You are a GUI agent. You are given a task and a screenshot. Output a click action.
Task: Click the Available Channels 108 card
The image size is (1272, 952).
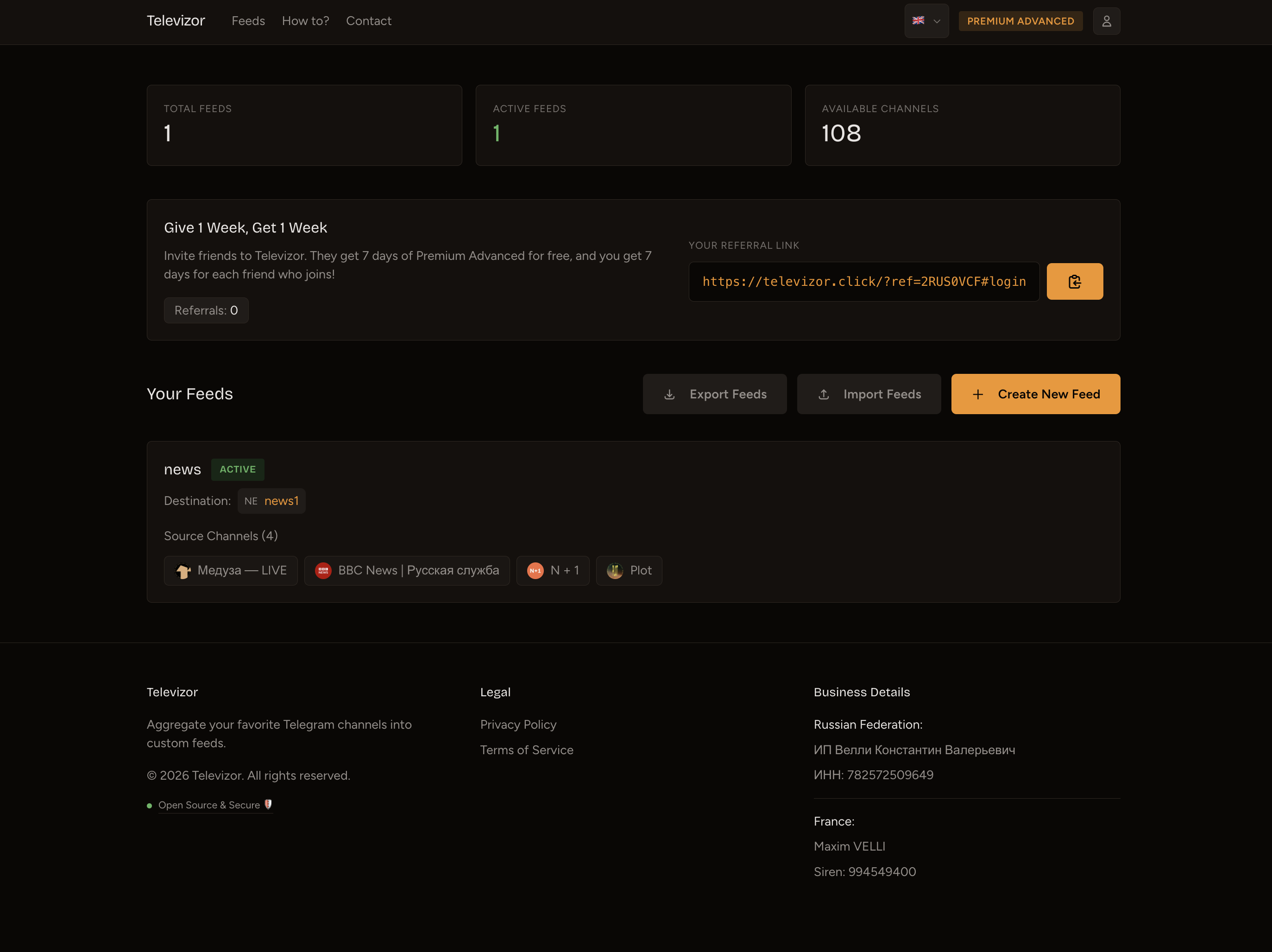962,126
